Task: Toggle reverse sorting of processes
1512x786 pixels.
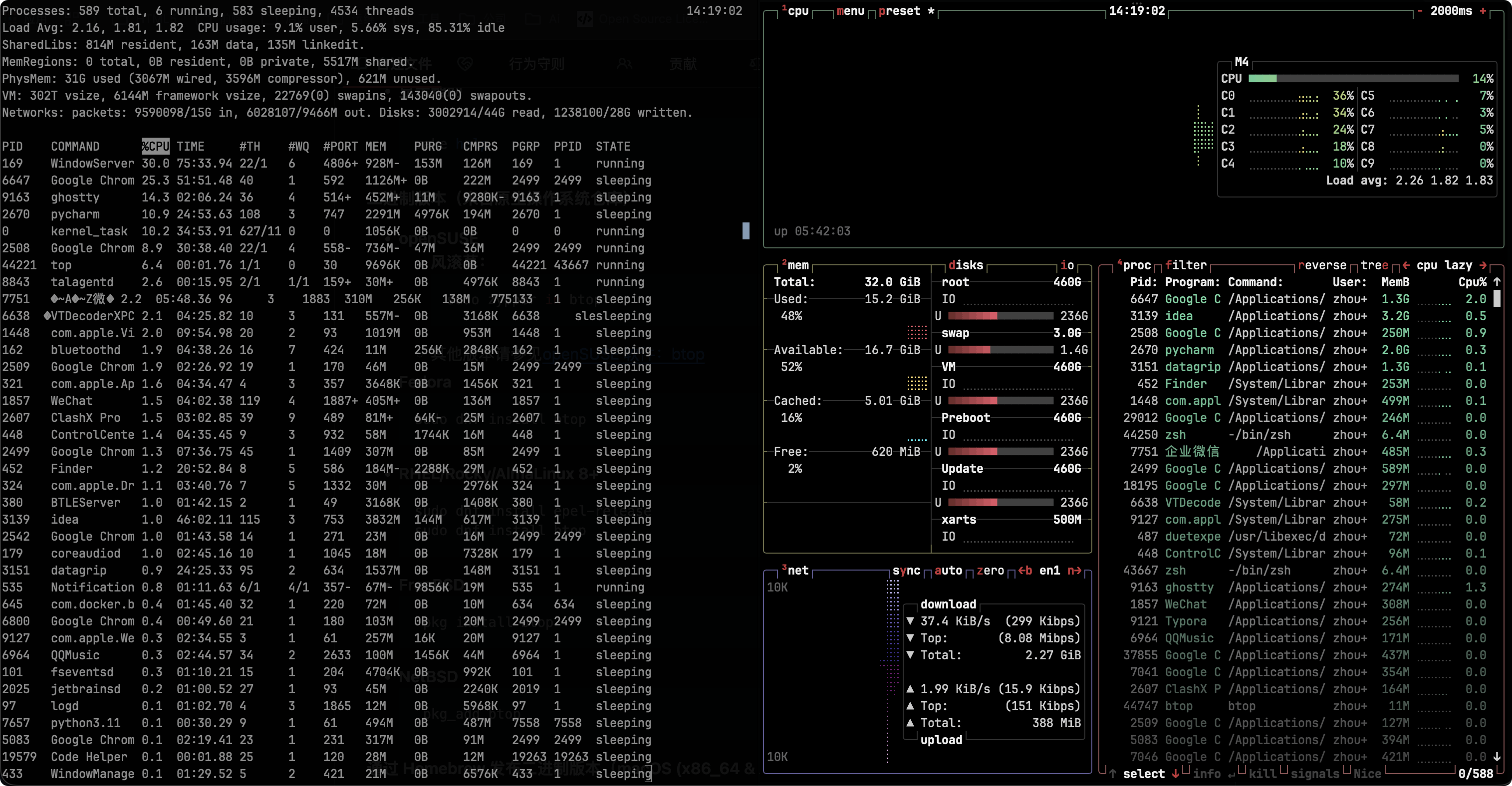Action: pyautogui.click(x=1322, y=265)
